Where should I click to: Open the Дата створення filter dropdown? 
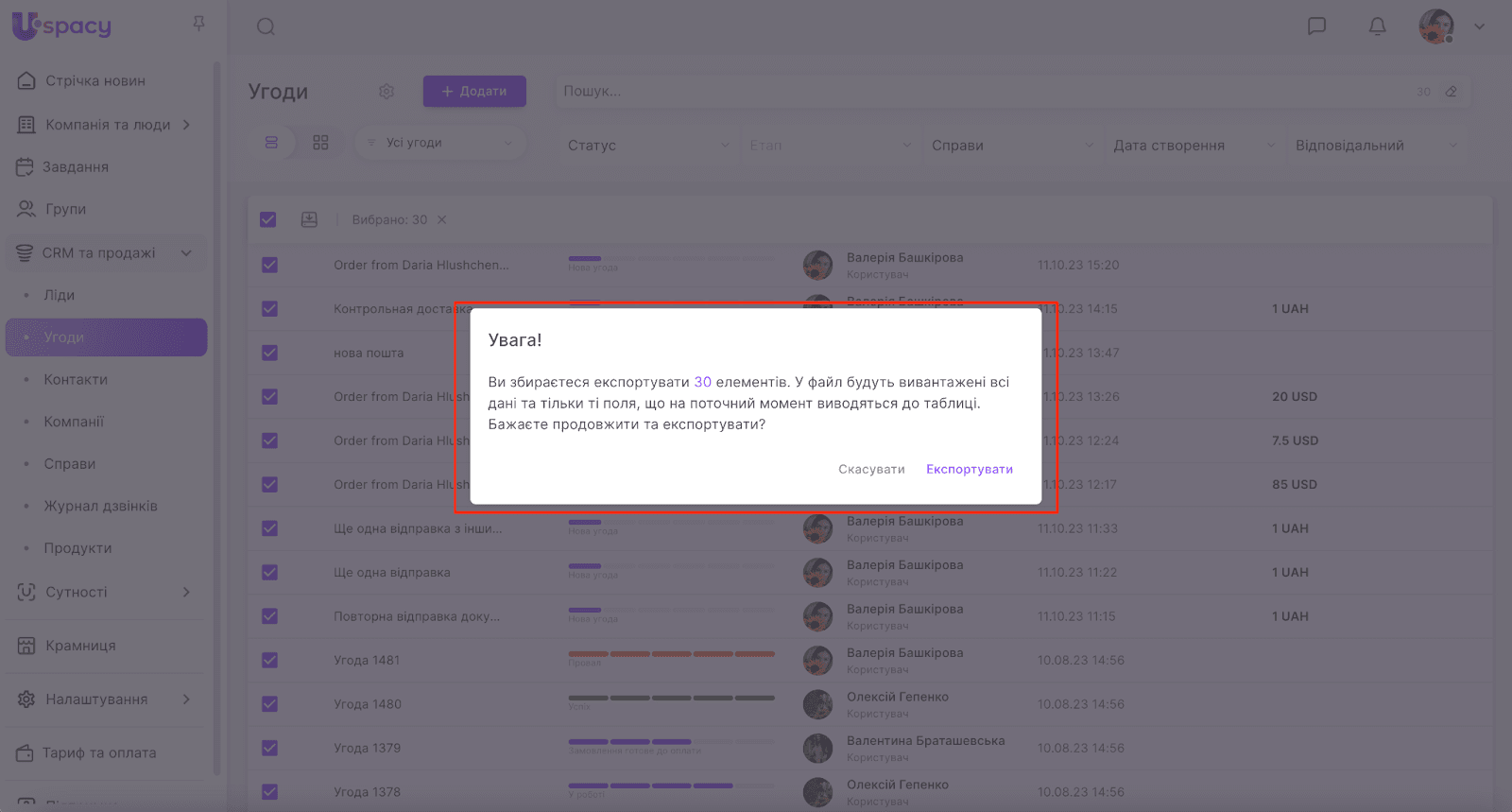pyautogui.click(x=1194, y=146)
